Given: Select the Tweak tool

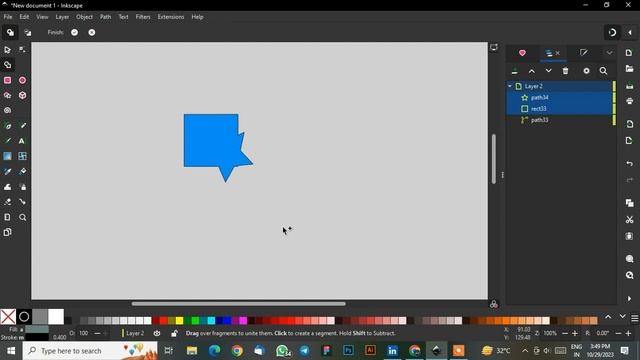Looking at the screenshot, I should [x=7, y=187].
